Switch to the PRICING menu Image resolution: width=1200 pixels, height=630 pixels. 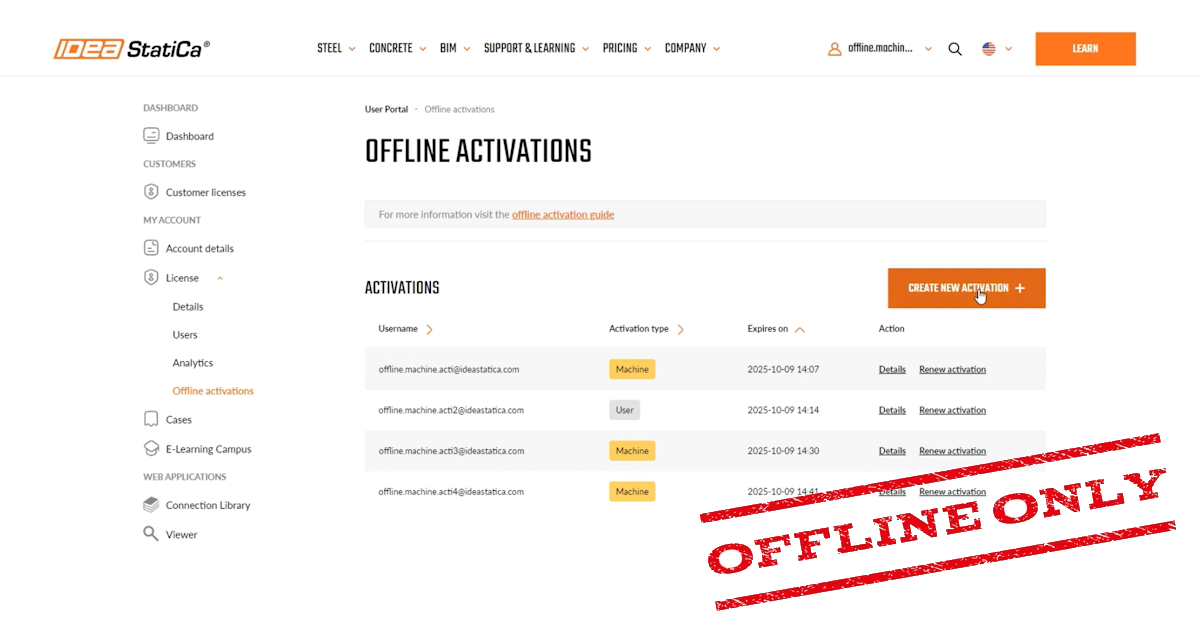click(x=626, y=47)
